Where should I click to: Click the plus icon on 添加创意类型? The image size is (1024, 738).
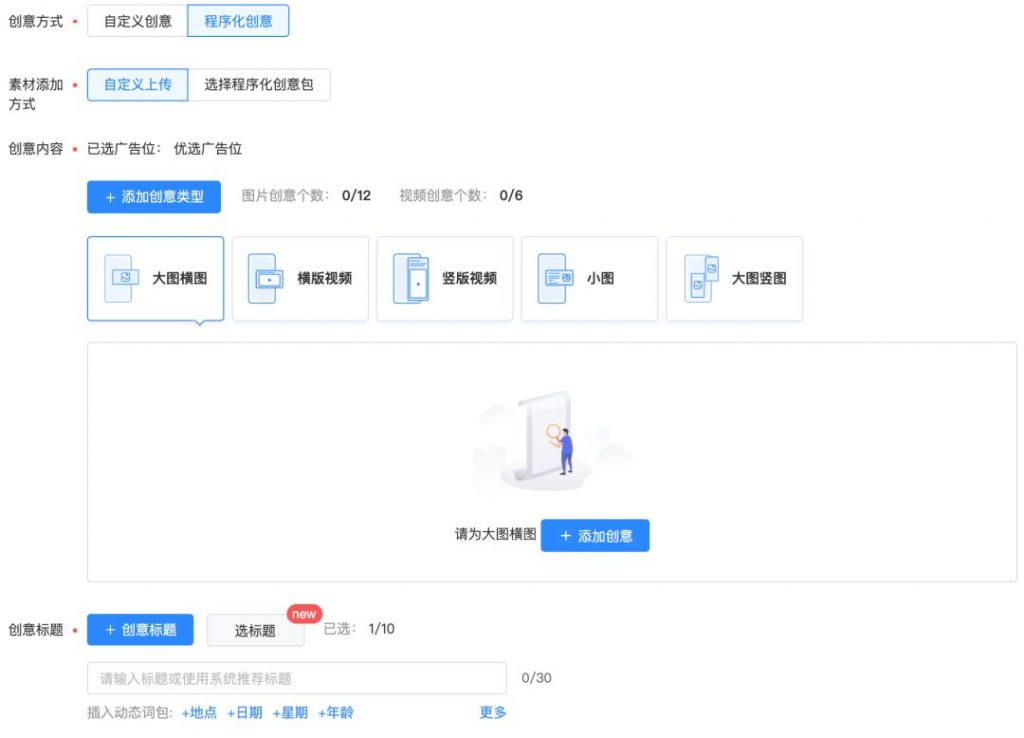(x=110, y=197)
